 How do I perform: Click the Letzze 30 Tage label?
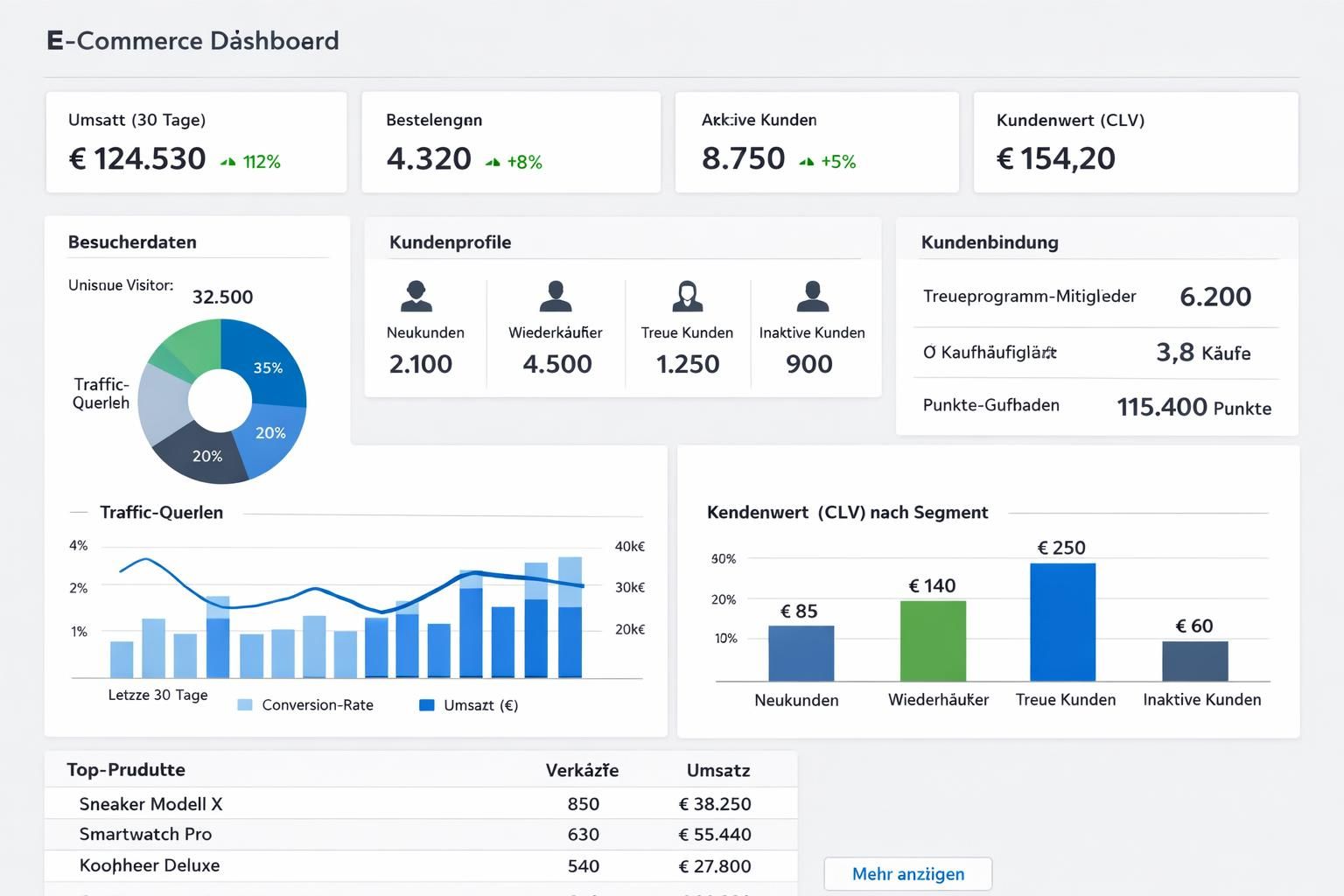[158, 695]
